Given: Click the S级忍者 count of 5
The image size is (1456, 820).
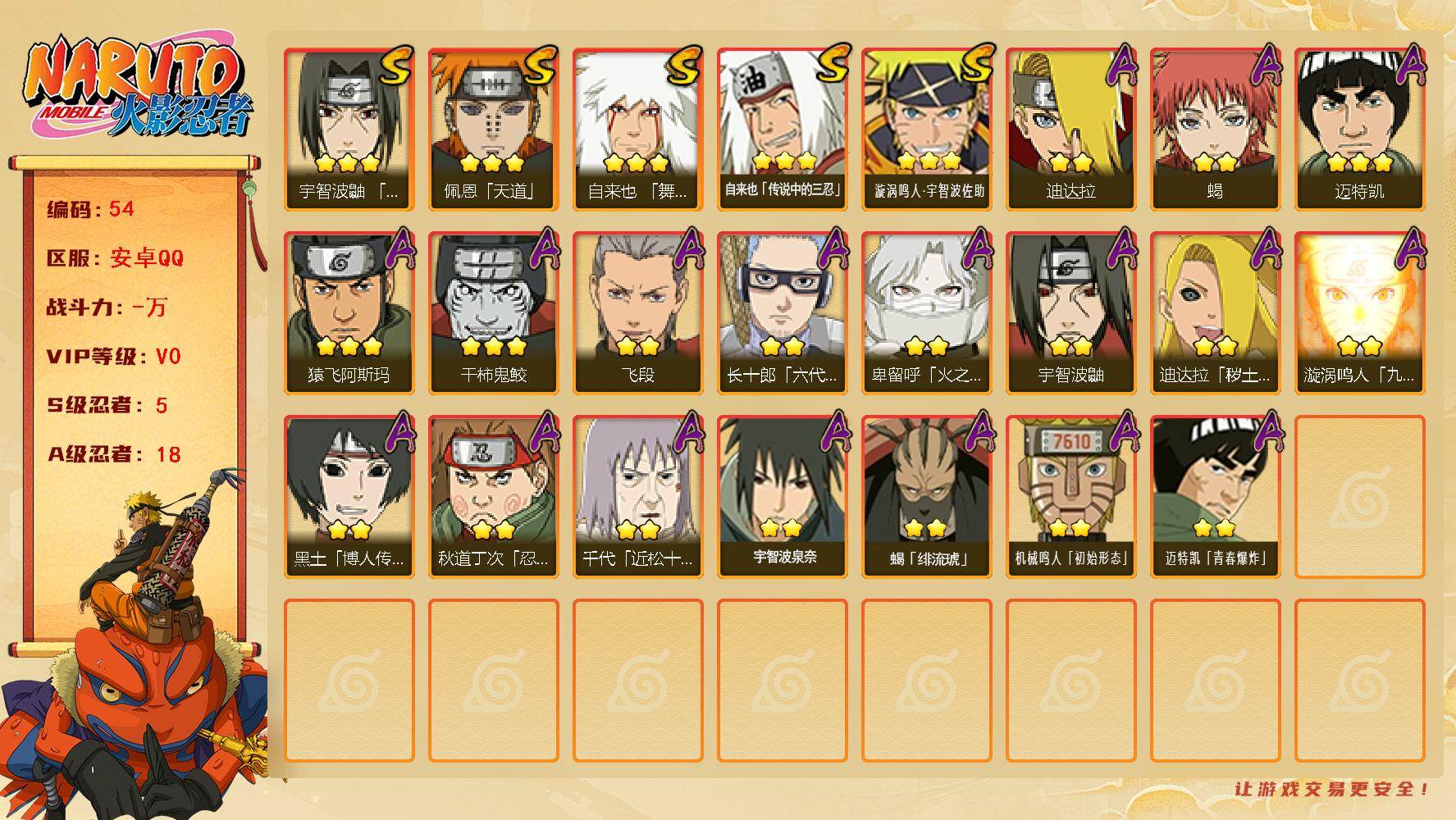Looking at the screenshot, I should (162, 405).
